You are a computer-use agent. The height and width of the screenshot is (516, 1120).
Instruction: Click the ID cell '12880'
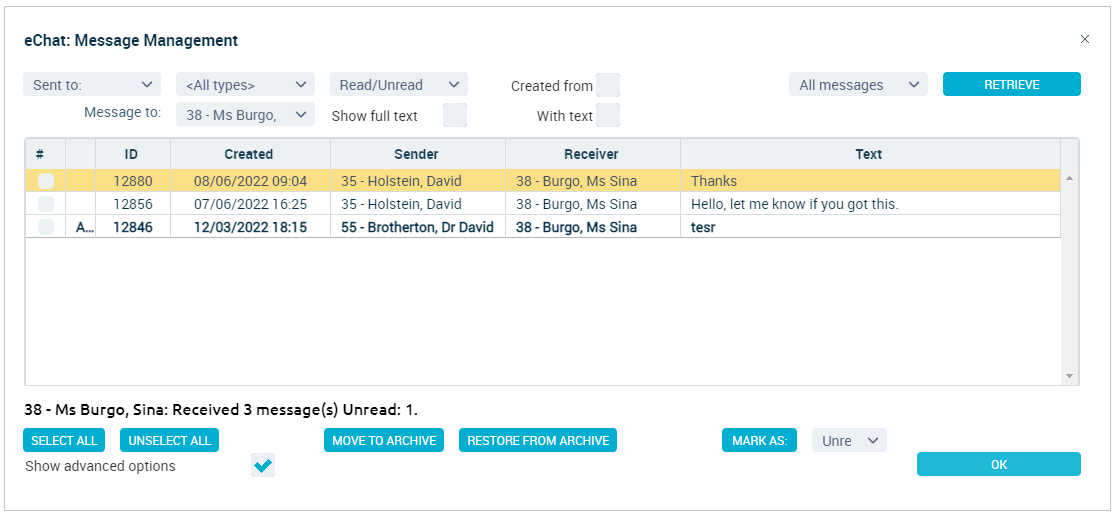(x=133, y=182)
